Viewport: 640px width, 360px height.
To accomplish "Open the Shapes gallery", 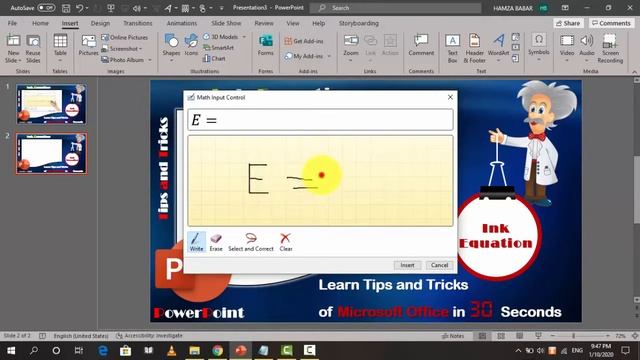I will (171, 48).
